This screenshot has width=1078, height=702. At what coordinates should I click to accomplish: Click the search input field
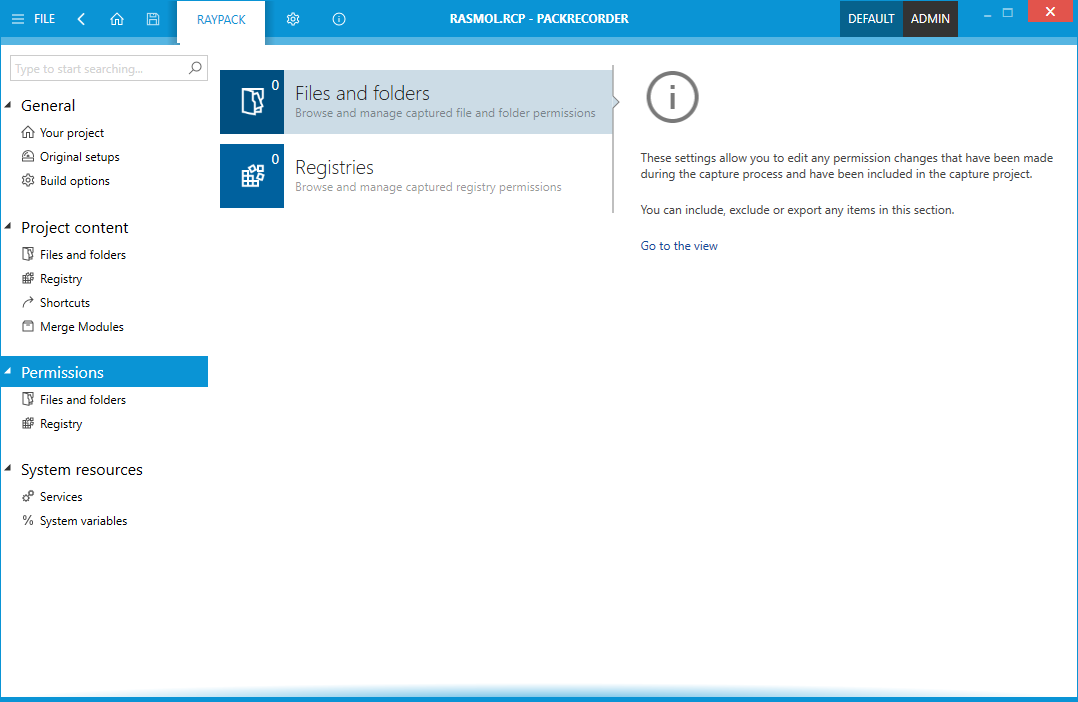98,69
